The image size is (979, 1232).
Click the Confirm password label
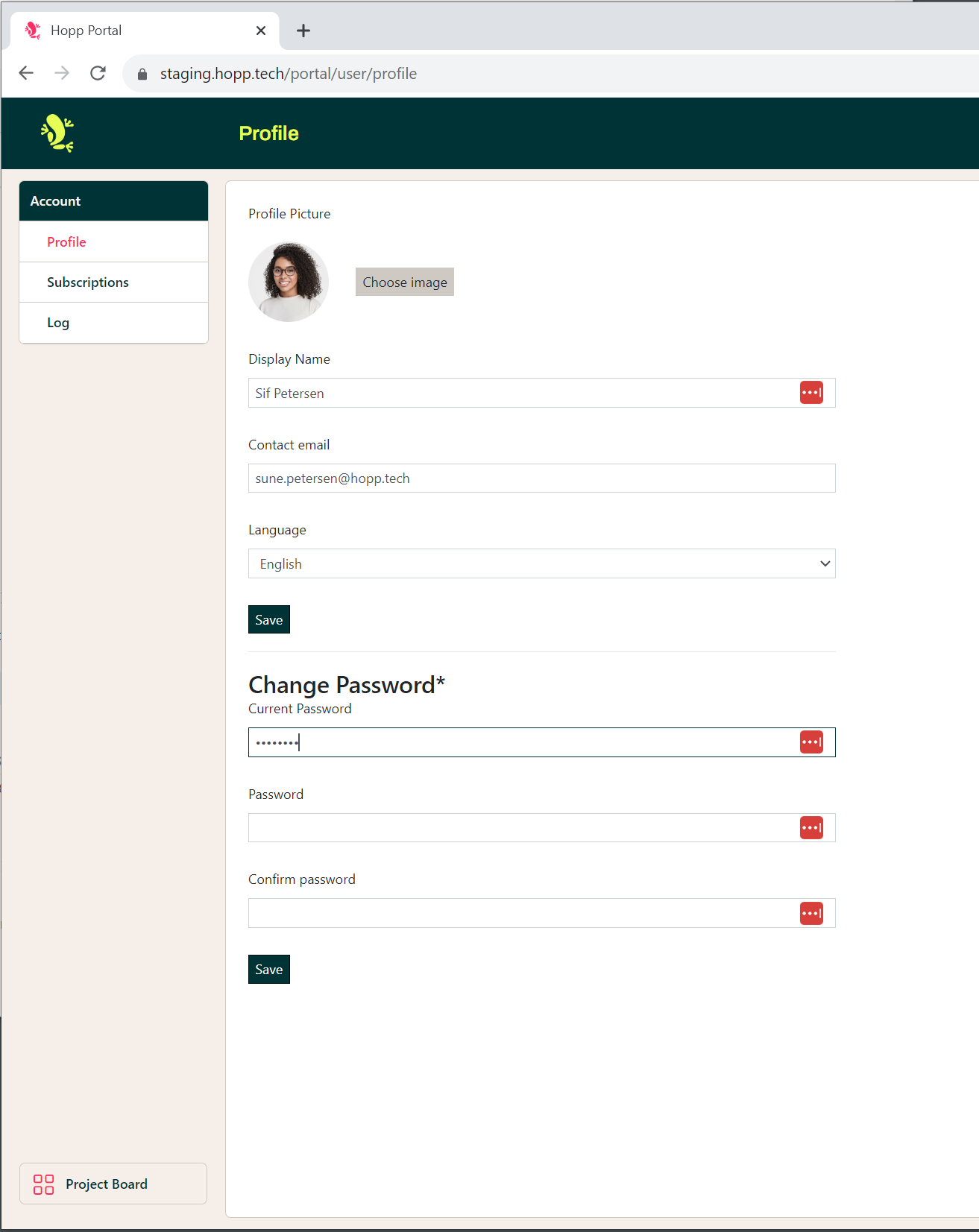pyautogui.click(x=302, y=879)
